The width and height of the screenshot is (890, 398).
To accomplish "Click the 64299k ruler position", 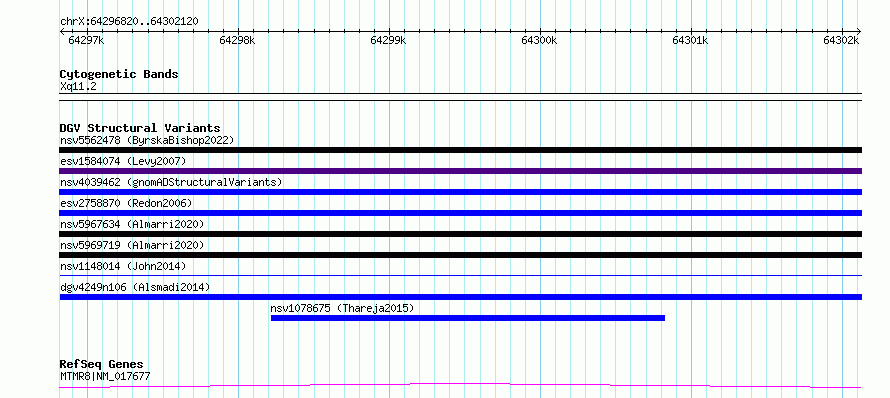I will point(388,40).
